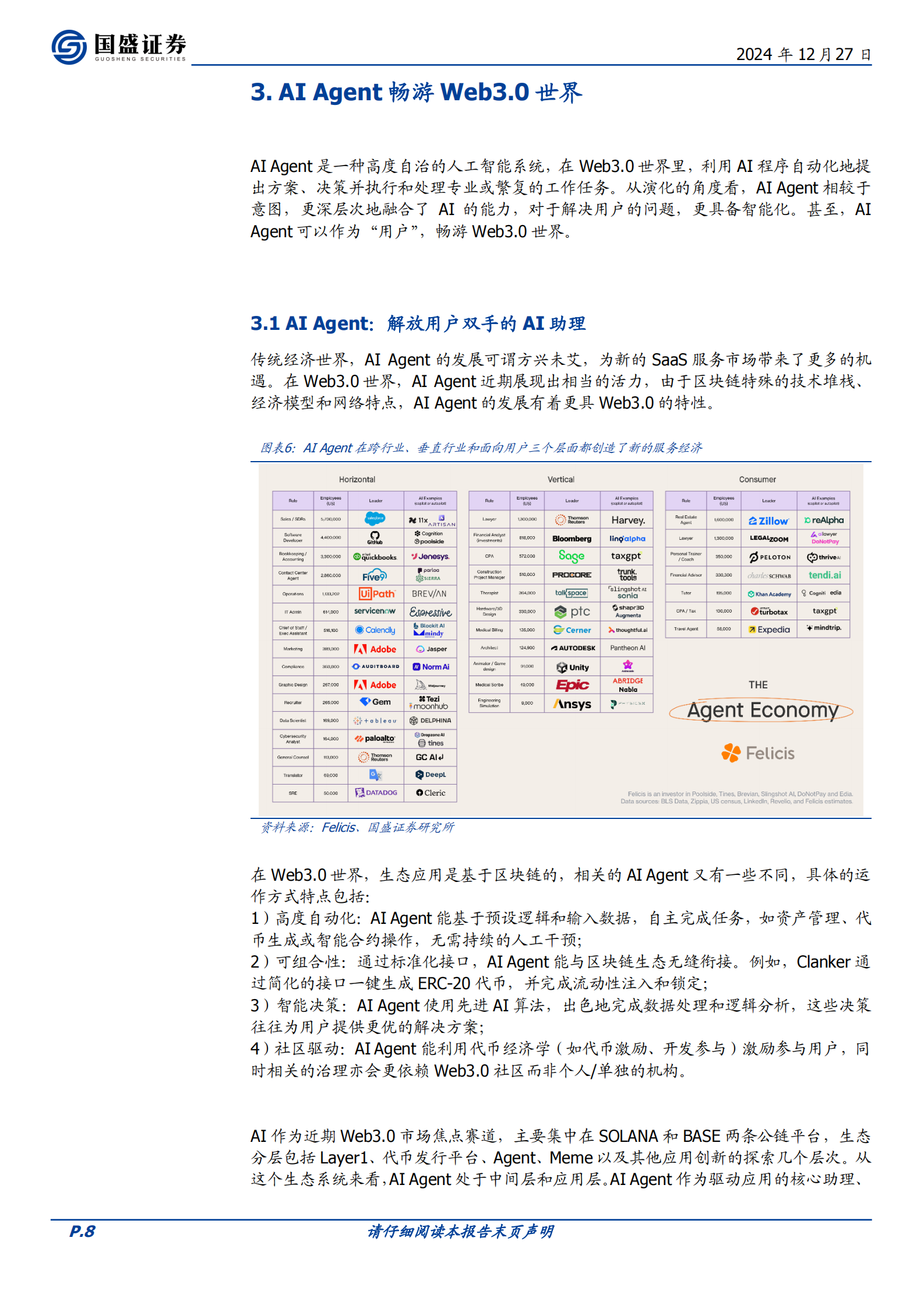This screenshot has width=924, height=1308.
Task: Click the list item starting with '4）社区驱动'
Action: pyautogui.click(x=560, y=1059)
